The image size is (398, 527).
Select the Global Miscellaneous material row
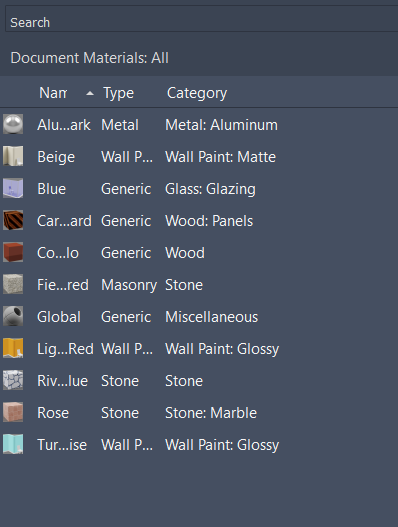(x=199, y=317)
